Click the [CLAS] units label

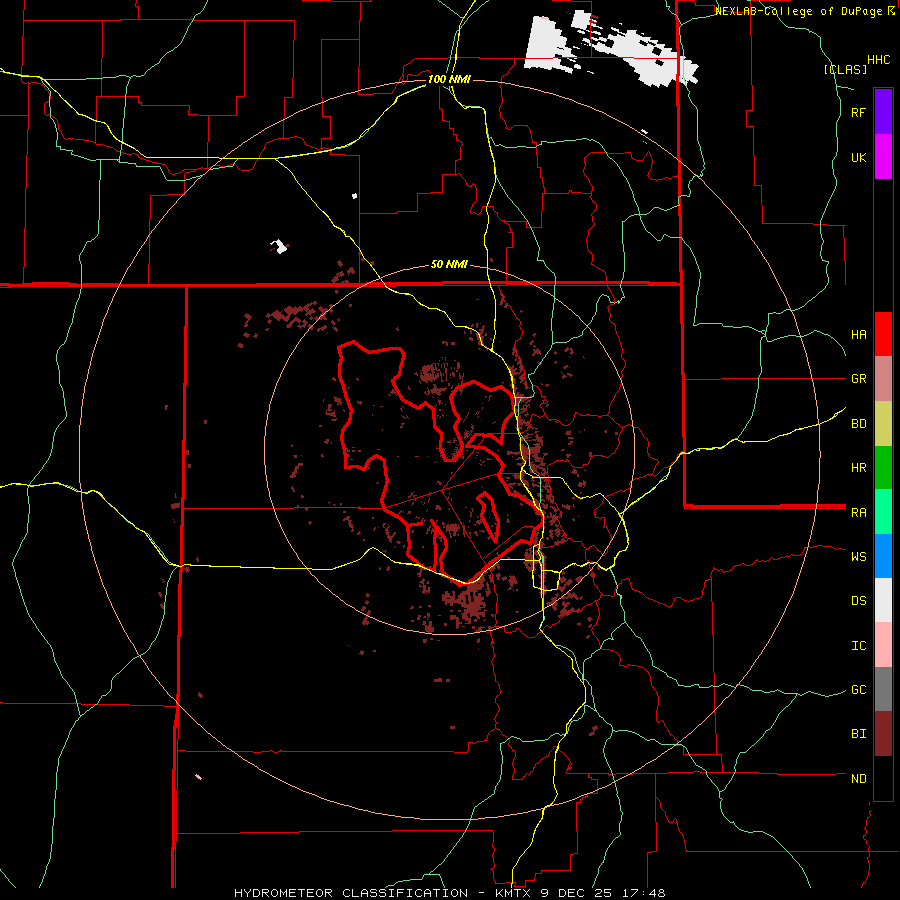(845, 70)
